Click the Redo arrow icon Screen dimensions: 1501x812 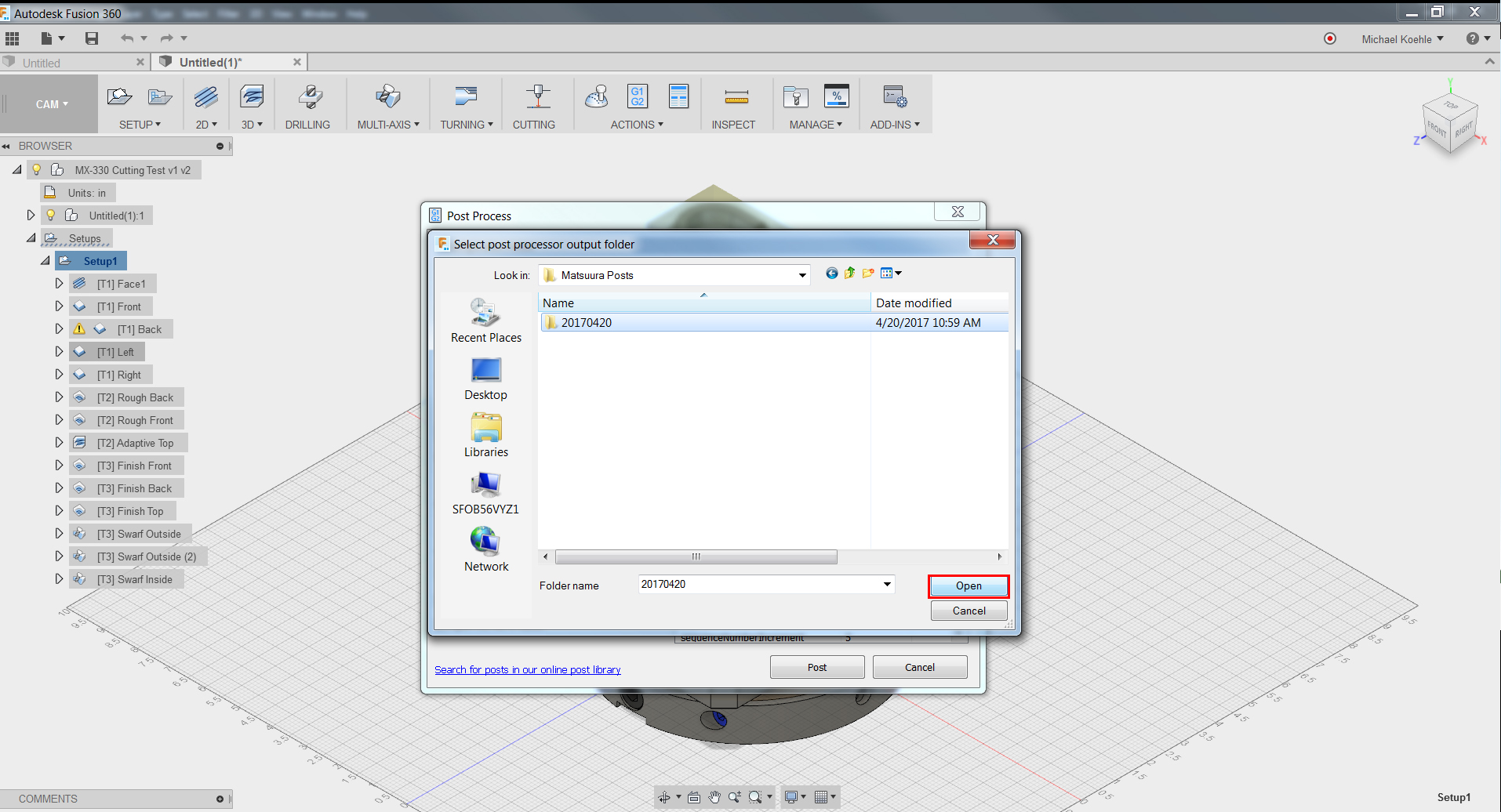coord(166,38)
